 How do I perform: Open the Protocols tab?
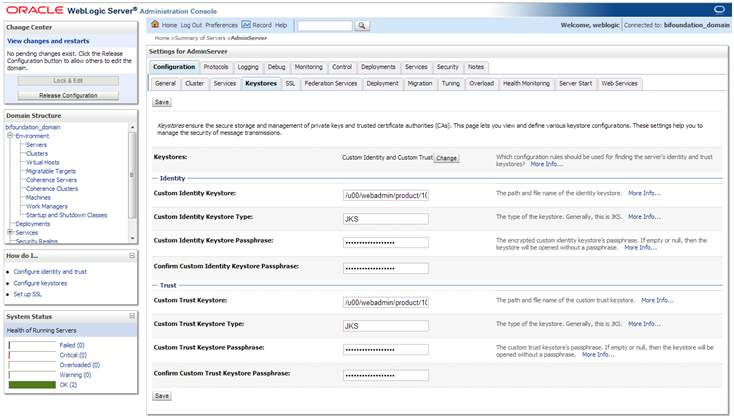pos(216,67)
